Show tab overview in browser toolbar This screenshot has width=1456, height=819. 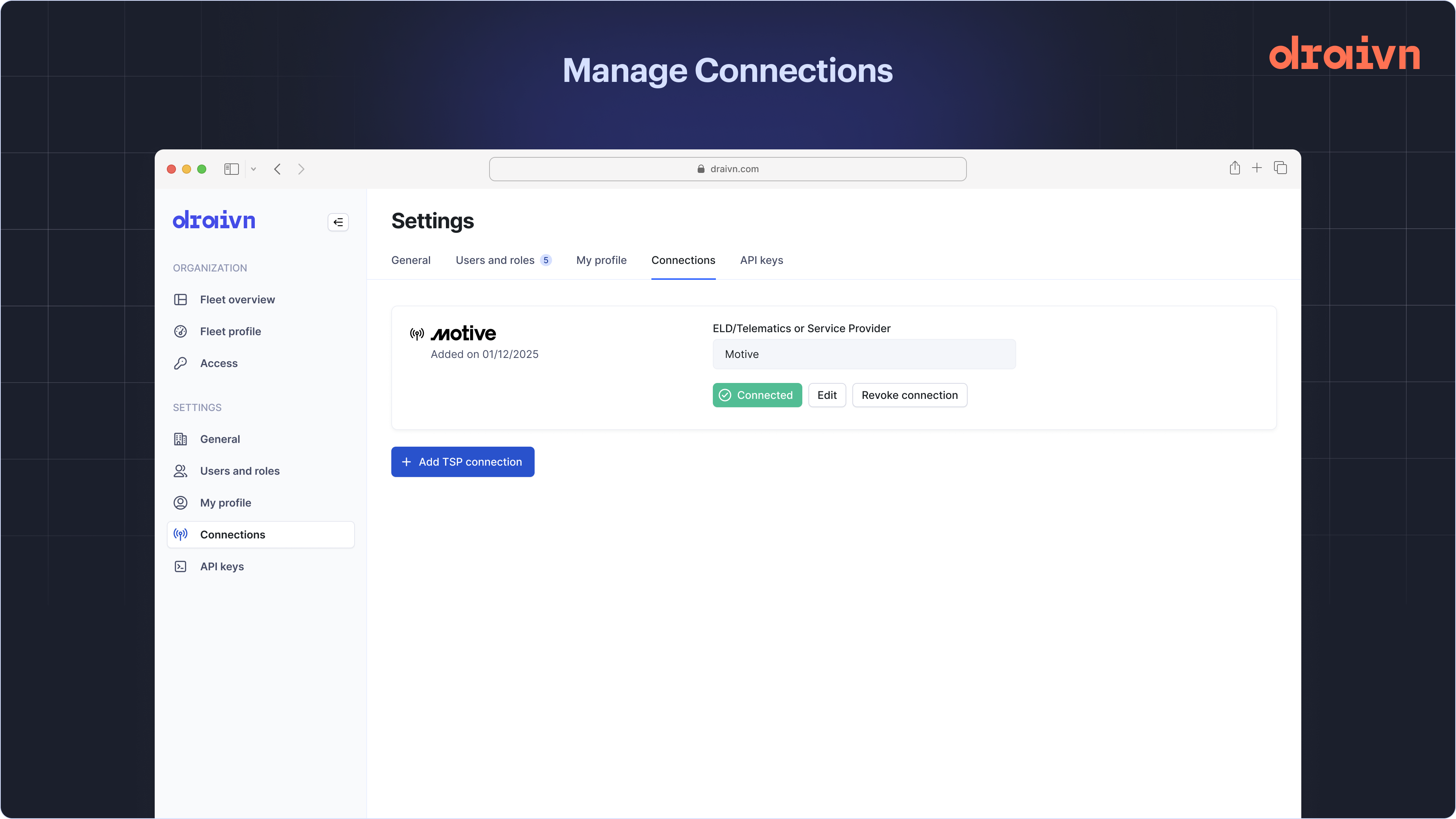coord(1280,168)
